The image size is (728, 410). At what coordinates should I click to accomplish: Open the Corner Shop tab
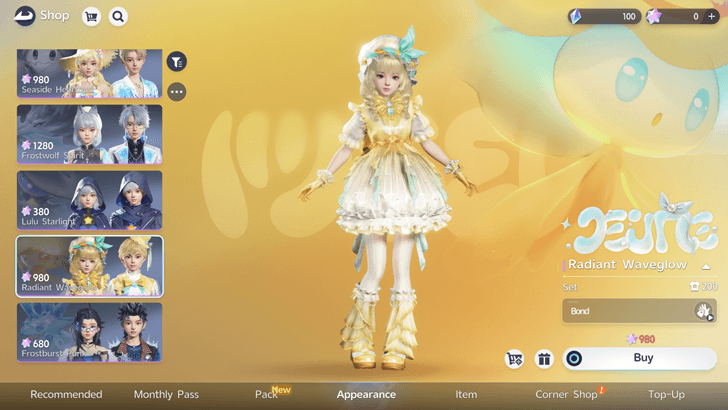coord(566,394)
